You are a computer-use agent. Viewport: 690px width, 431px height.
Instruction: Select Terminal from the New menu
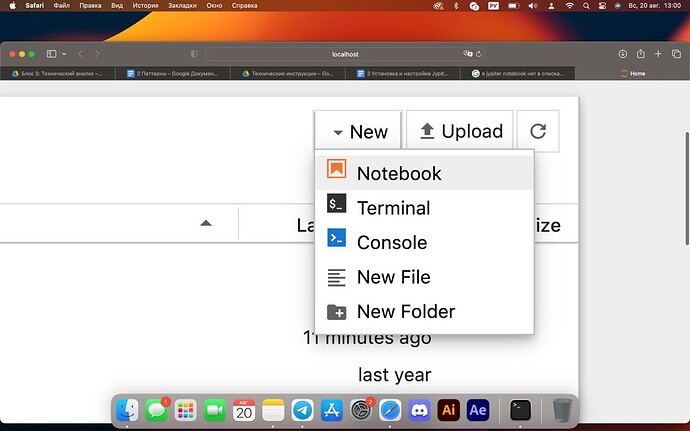click(x=424, y=207)
